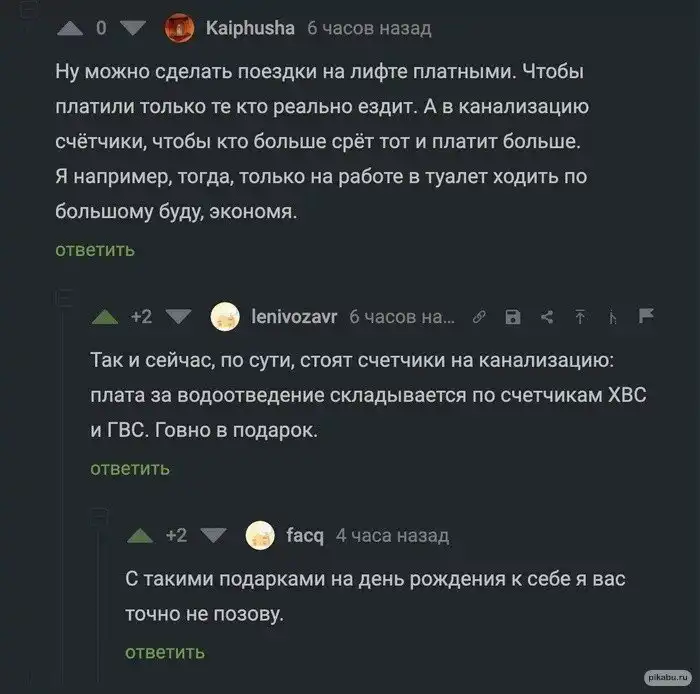Report lenivozavr's comment with flag icon
The height and width of the screenshot is (694, 700).
coord(645,317)
